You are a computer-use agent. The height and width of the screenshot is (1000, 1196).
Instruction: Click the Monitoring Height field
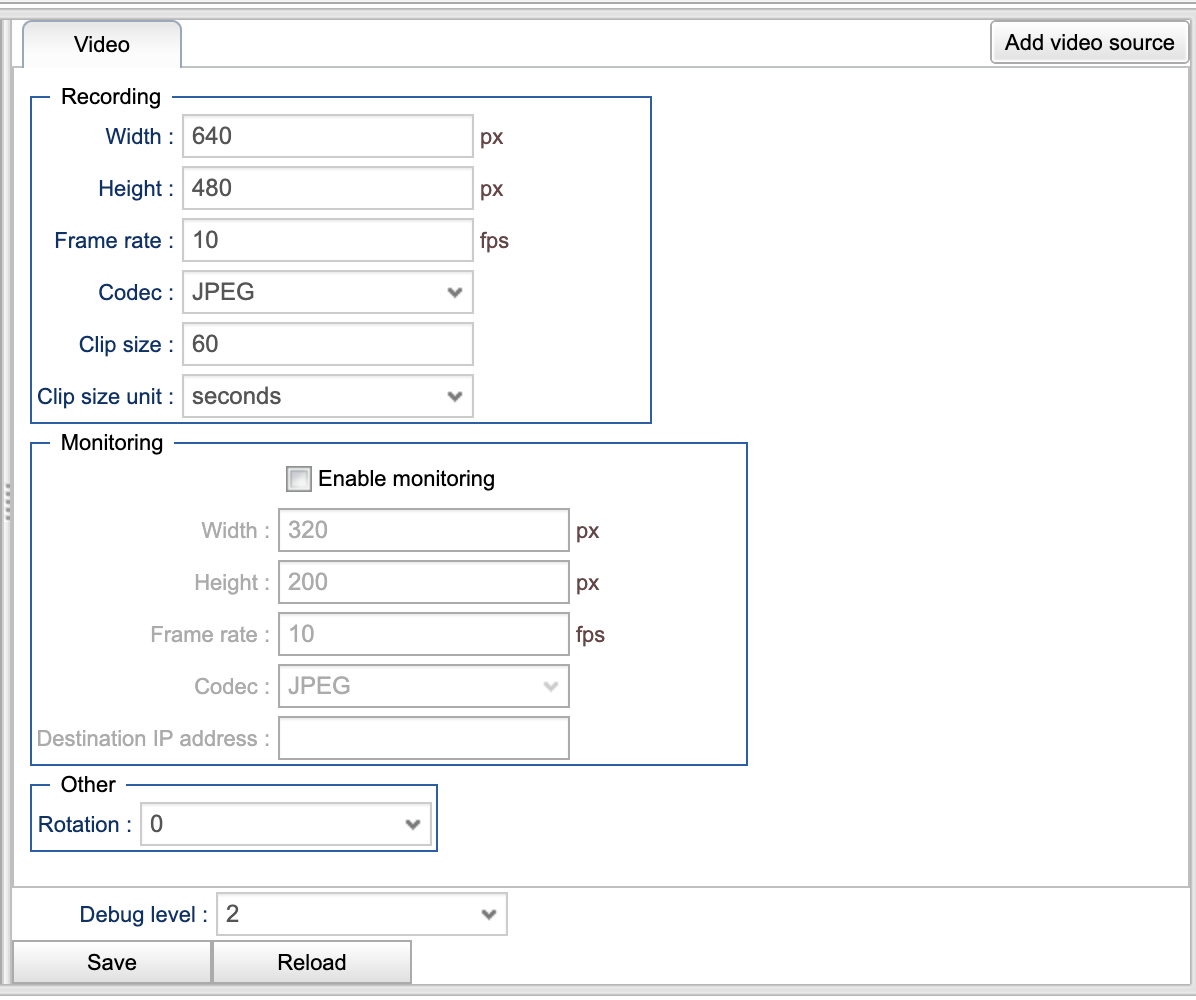423,582
